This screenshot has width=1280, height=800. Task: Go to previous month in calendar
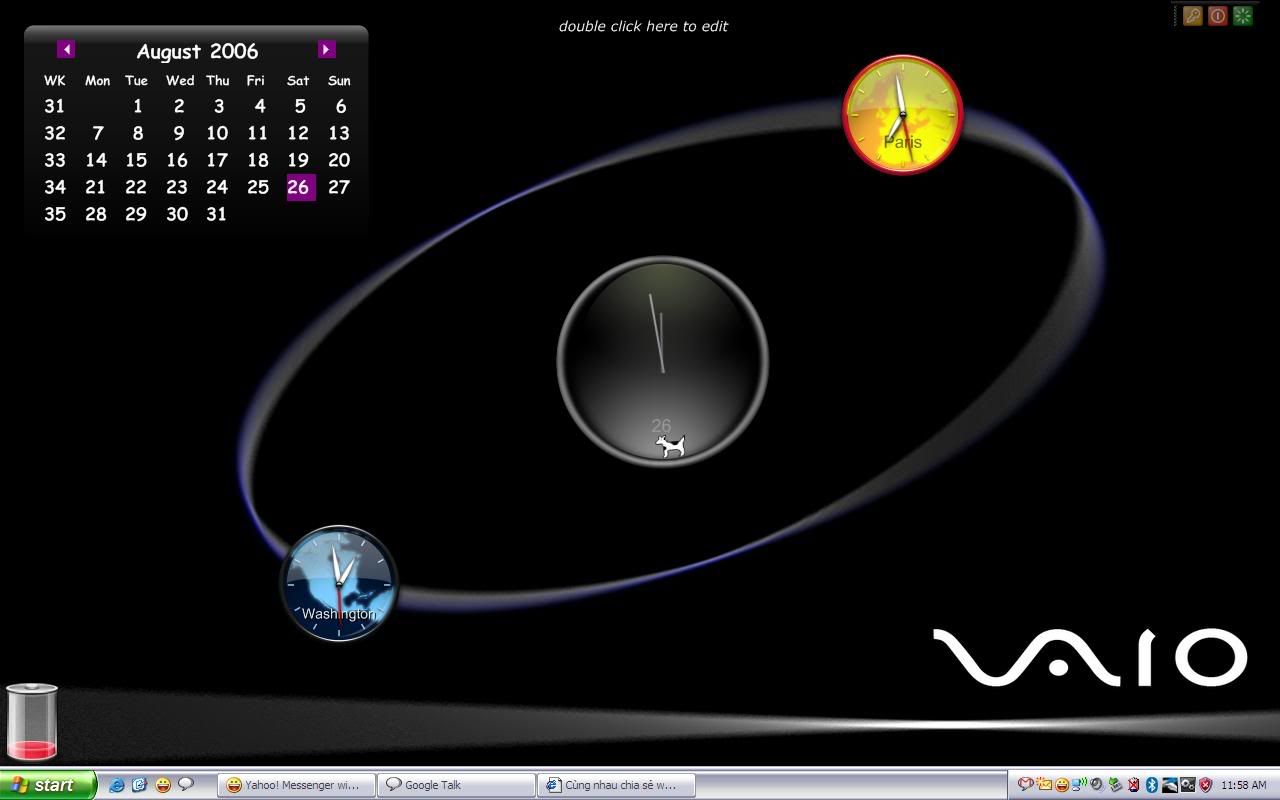click(66, 49)
